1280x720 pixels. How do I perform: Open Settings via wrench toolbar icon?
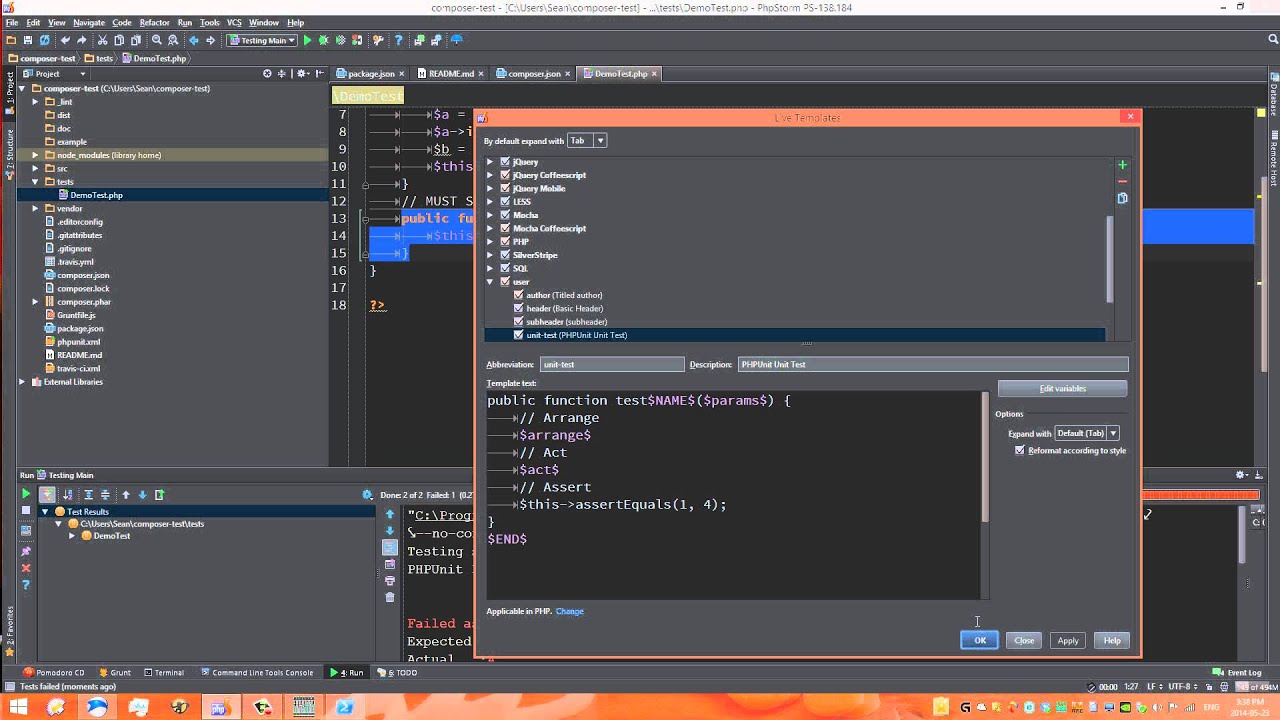[378, 40]
